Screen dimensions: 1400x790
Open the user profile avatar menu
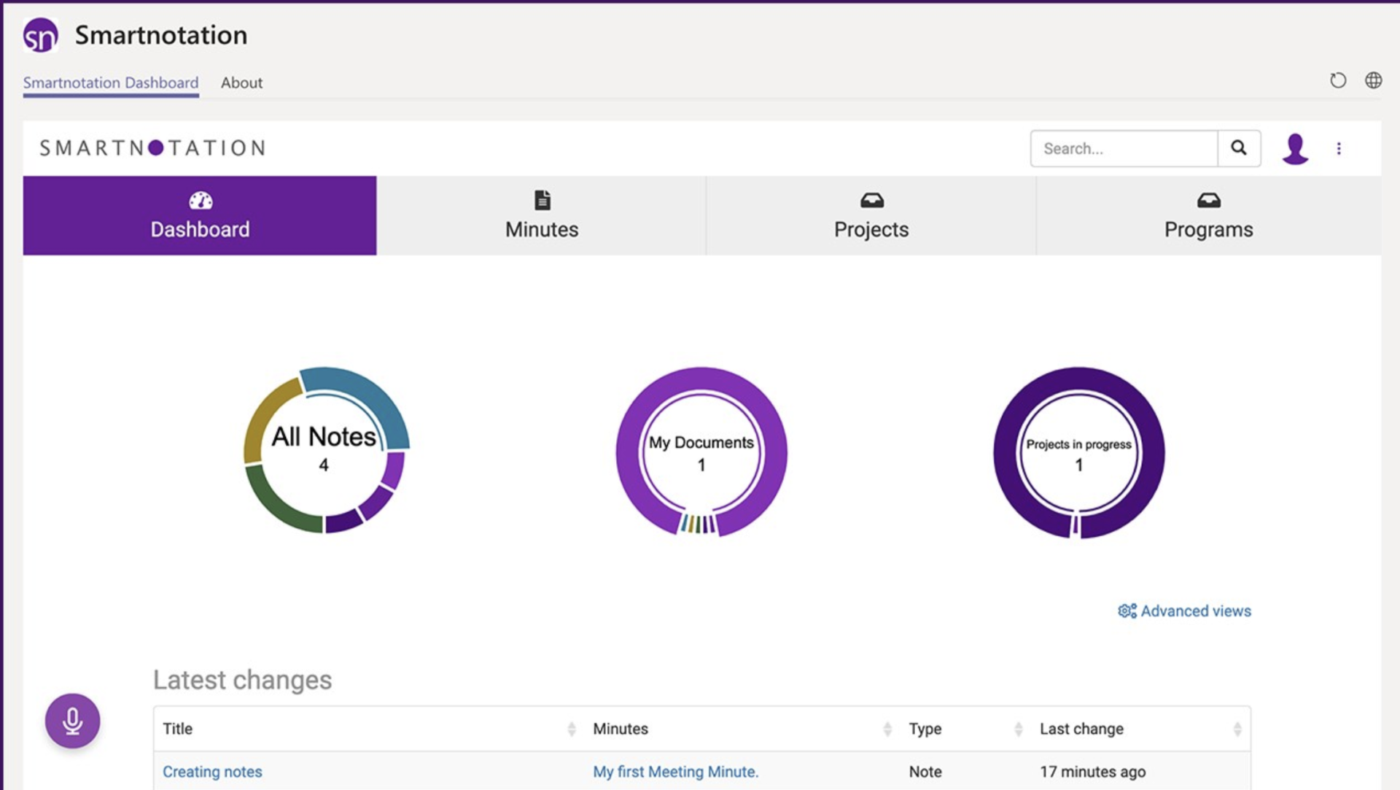(x=1297, y=148)
